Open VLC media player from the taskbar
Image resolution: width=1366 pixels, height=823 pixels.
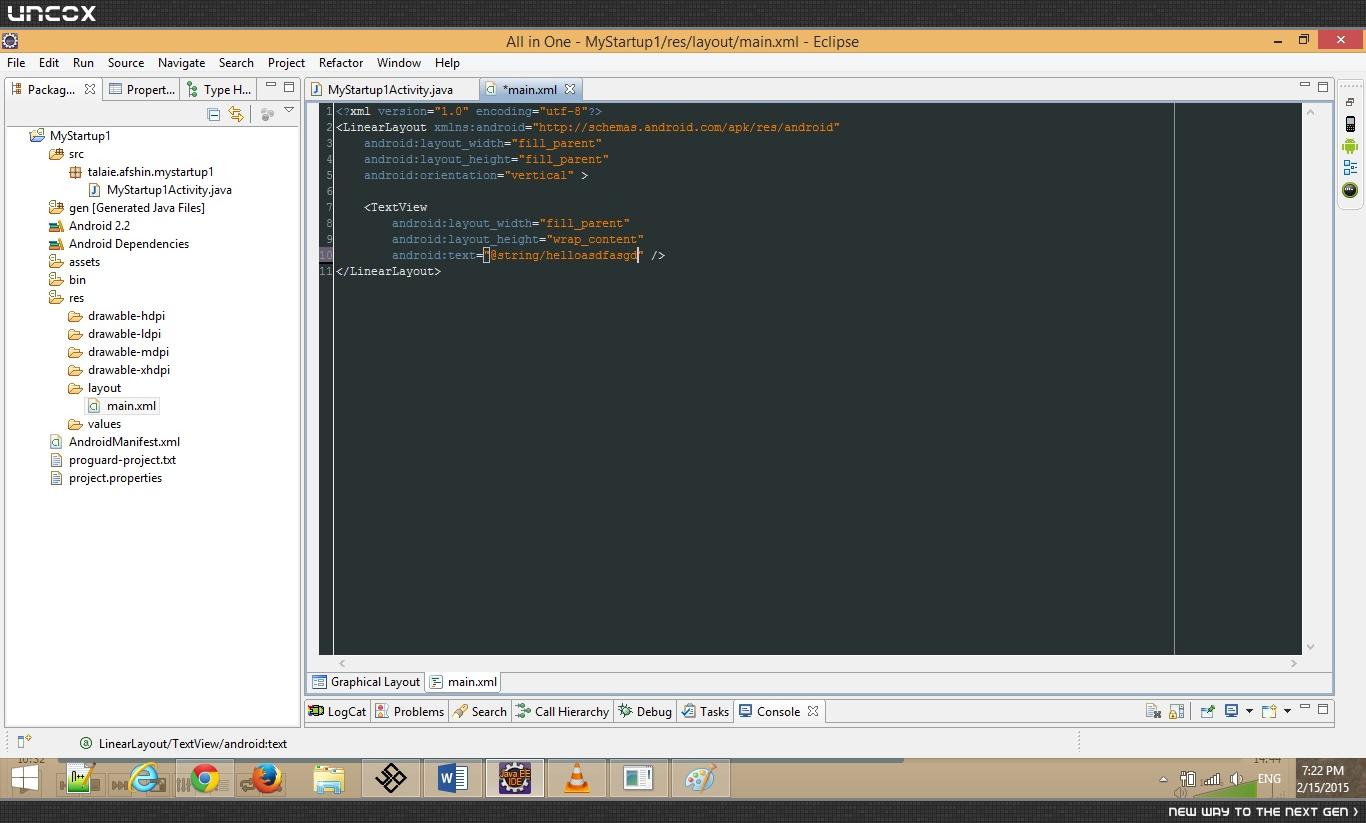[x=576, y=778]
